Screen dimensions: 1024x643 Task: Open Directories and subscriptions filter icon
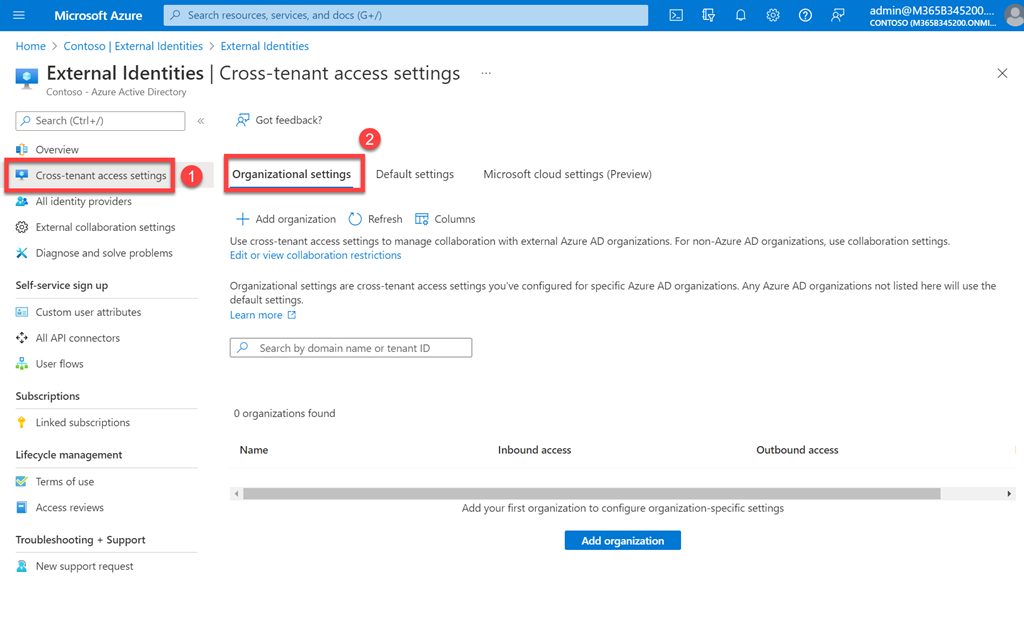pyautogui.click(x=709, y=15)
